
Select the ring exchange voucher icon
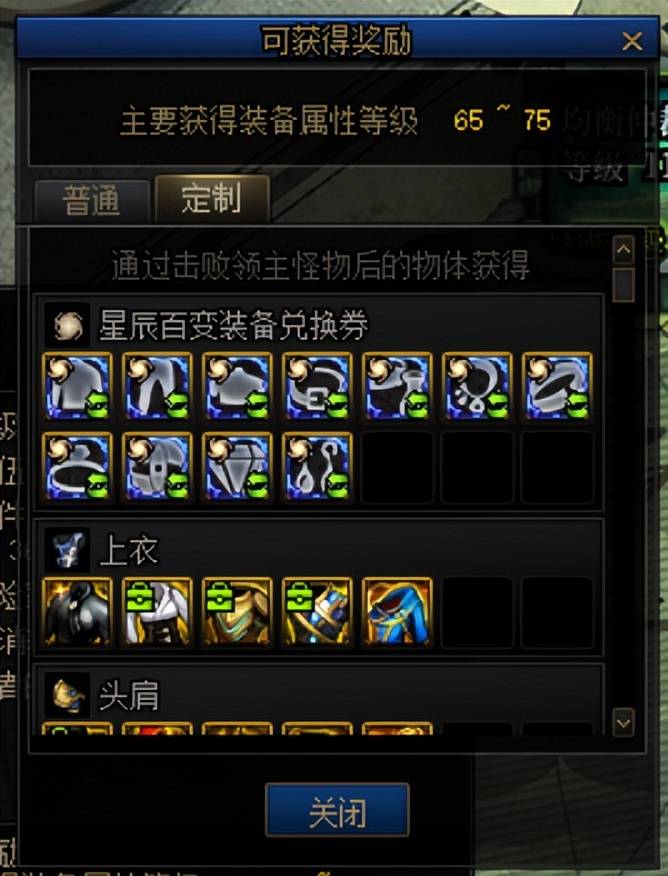(78, 466)
